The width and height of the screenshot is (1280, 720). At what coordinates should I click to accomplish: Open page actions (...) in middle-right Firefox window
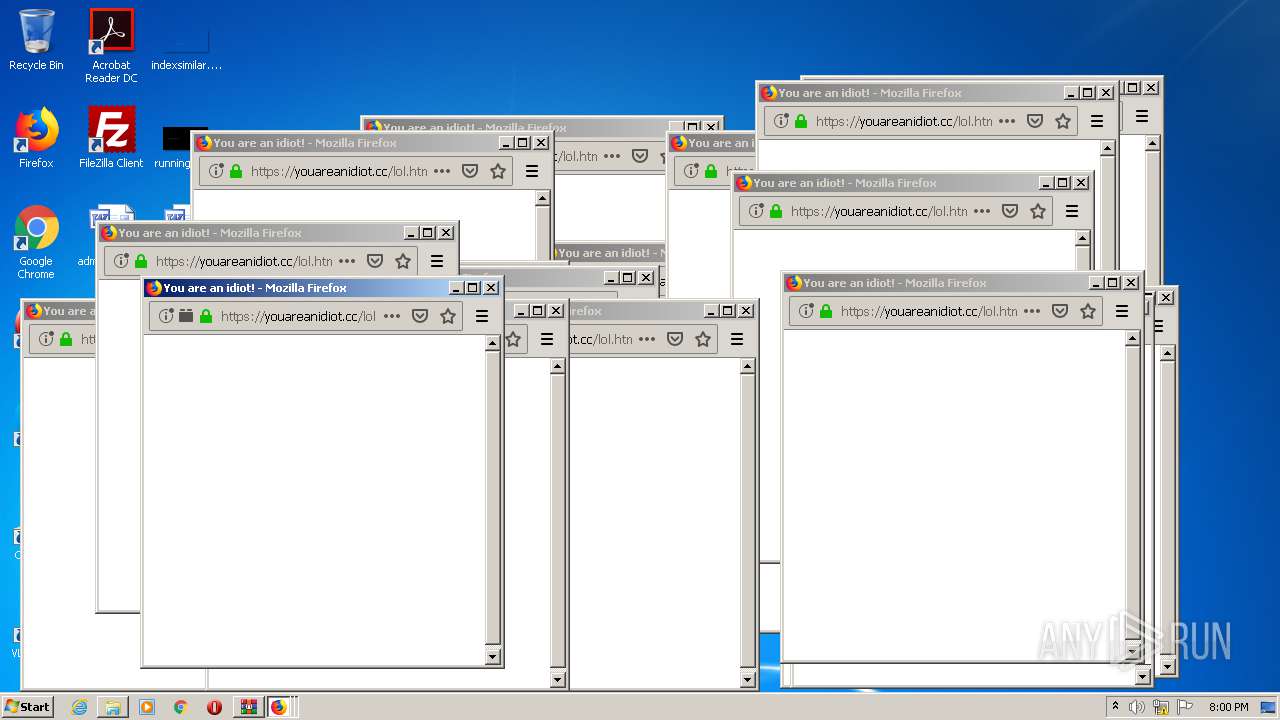982,211
